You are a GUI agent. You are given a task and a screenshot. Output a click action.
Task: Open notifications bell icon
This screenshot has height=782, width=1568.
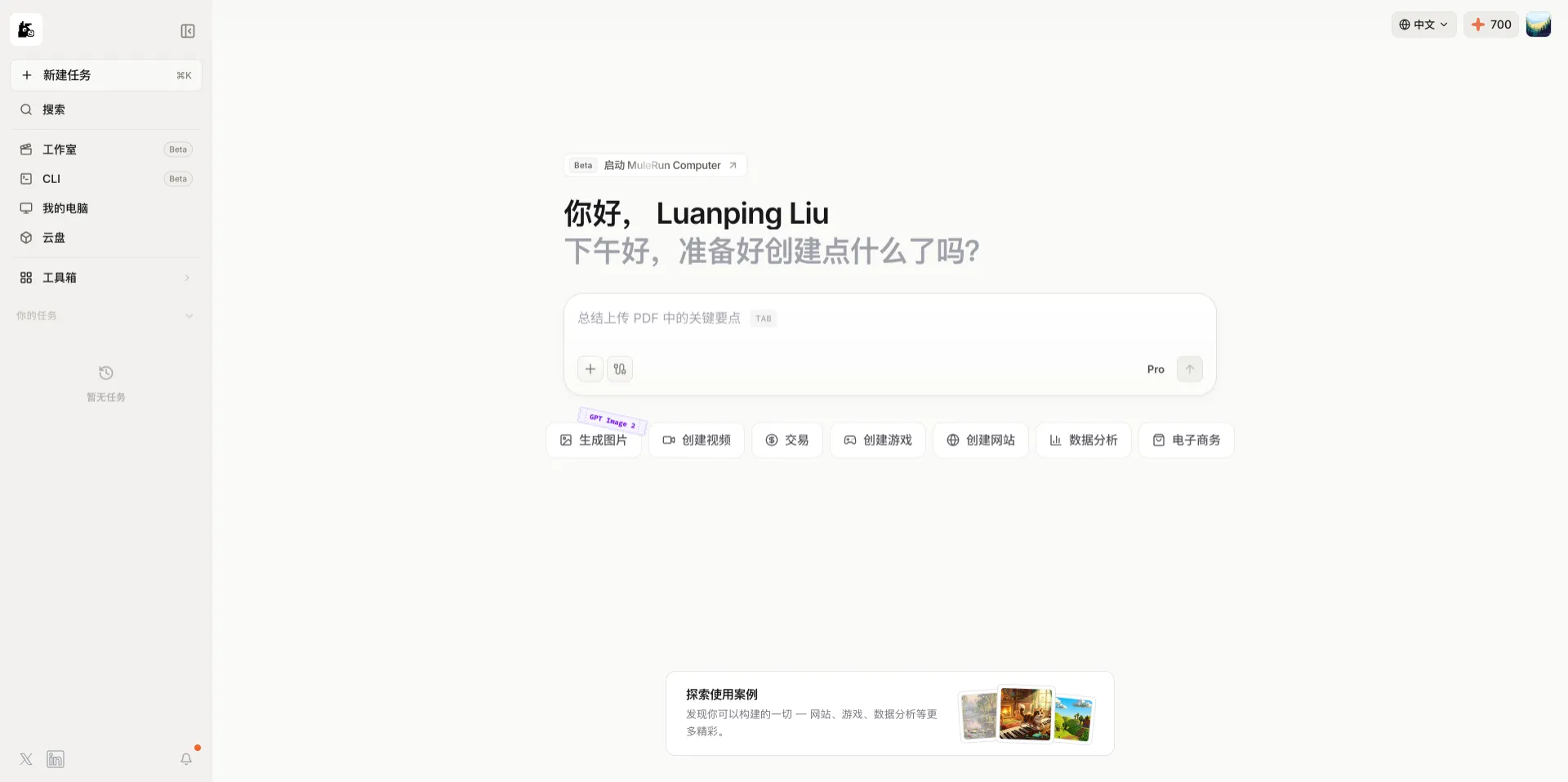tap(186, 759)
